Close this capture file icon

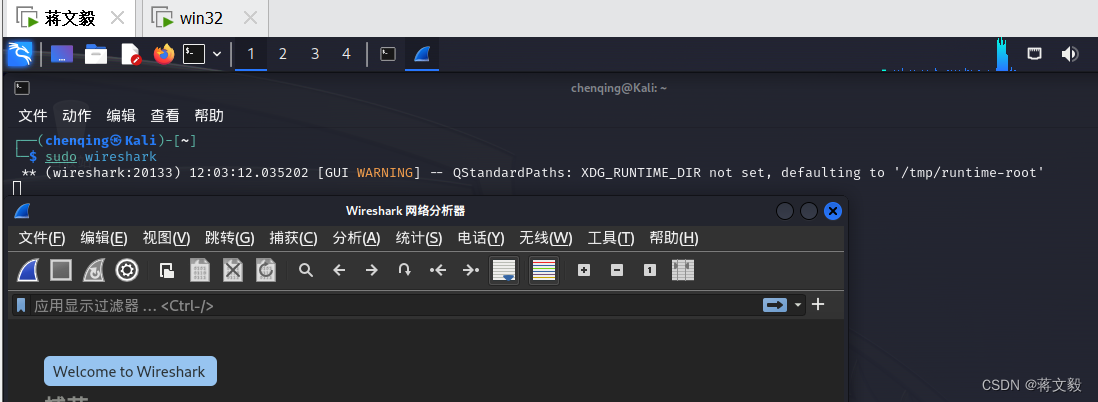(x=233, y=270)
